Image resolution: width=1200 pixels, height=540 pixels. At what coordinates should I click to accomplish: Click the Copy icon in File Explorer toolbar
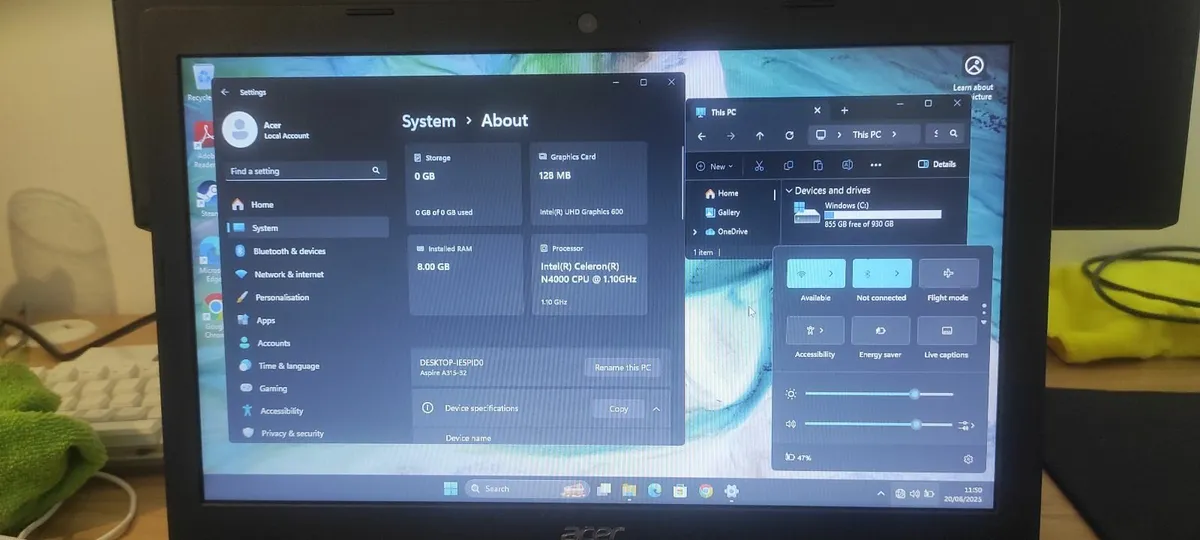click(789, 166)
